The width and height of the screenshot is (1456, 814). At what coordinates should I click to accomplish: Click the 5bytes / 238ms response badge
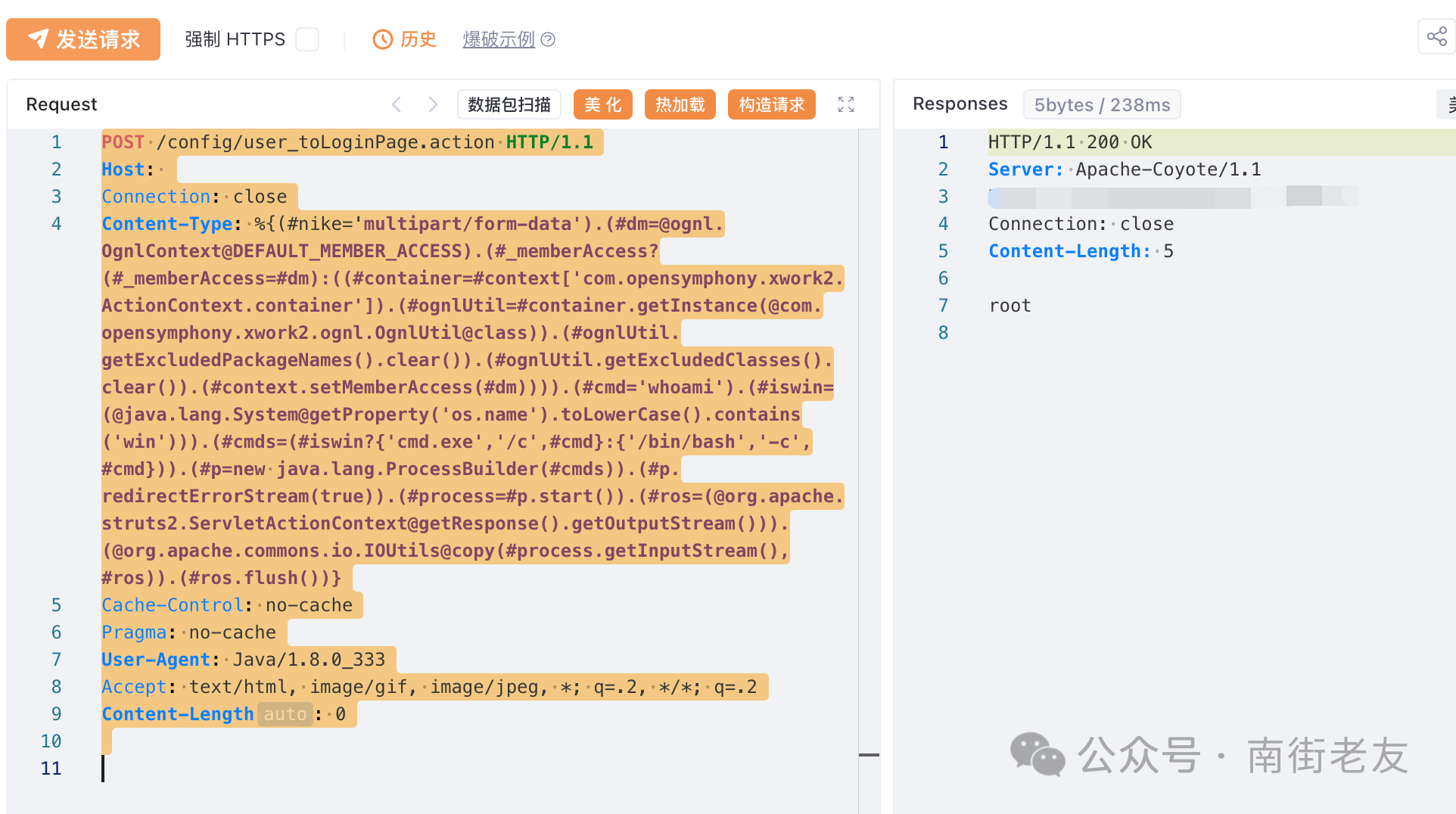click(1102, 104)
